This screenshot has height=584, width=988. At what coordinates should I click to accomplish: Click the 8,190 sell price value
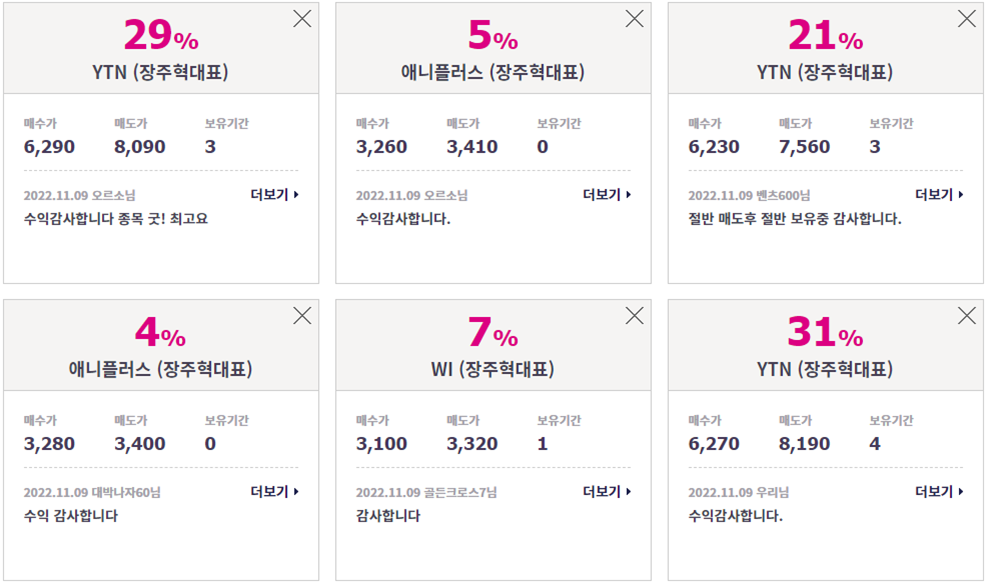tap(804, 444)
